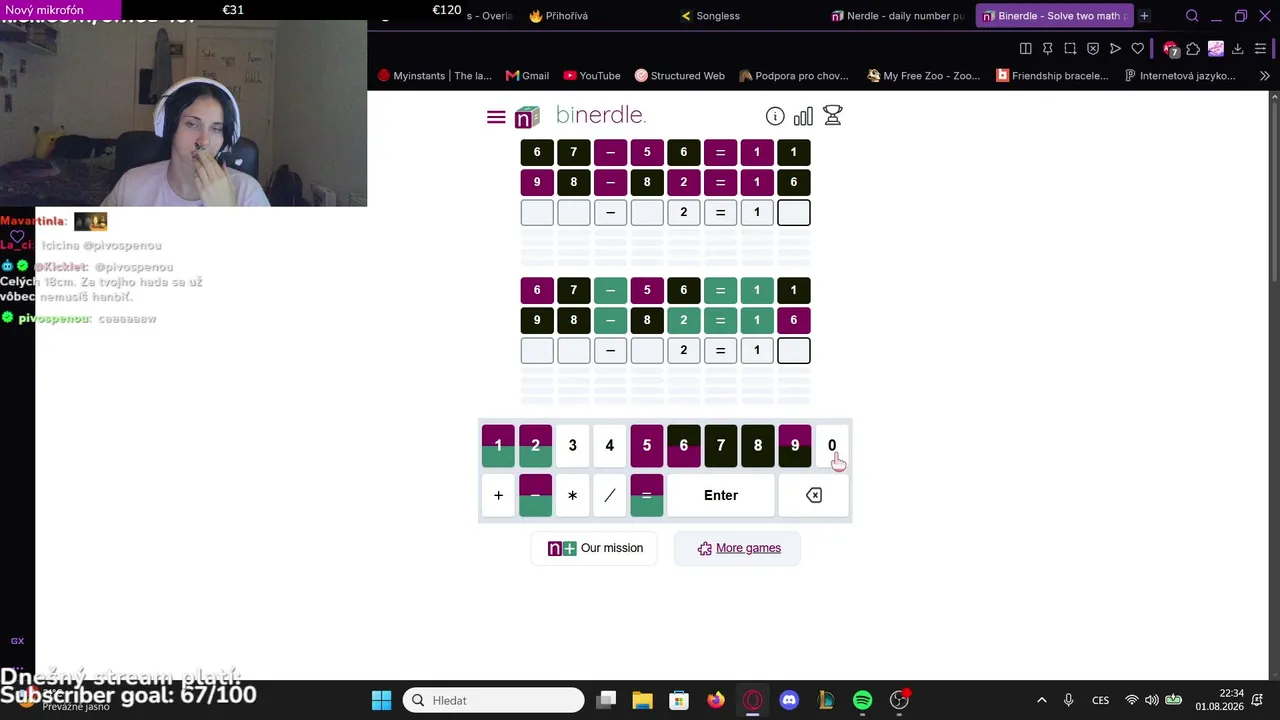Tap the plus operator key

[498, 495]
